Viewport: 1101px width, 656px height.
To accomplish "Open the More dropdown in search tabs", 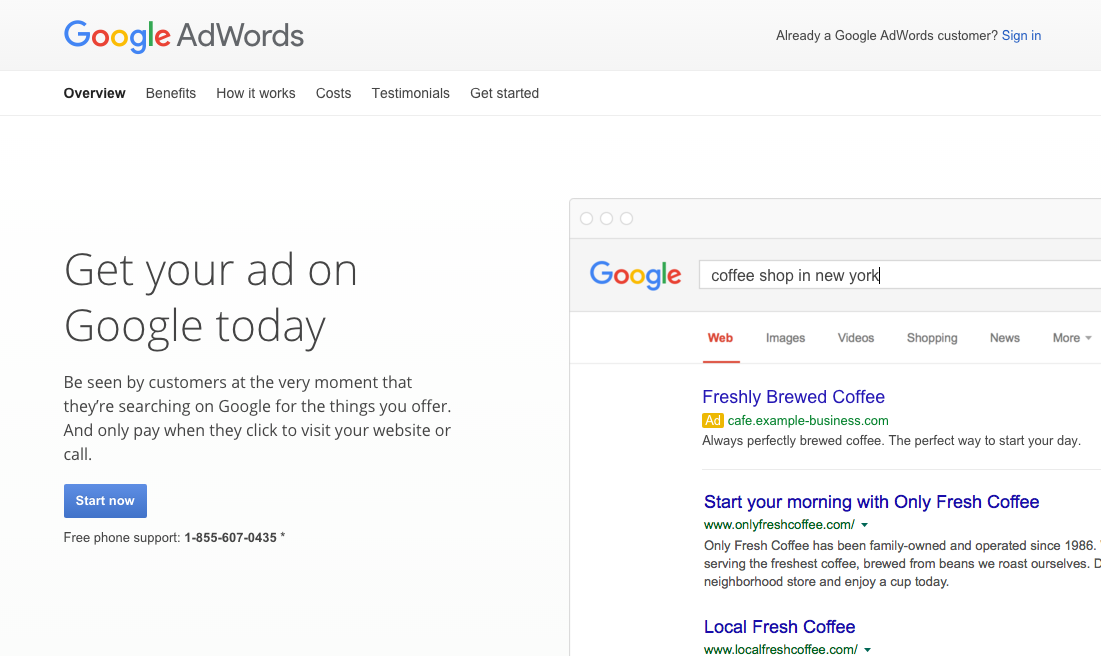I will tap(1072, 338).
